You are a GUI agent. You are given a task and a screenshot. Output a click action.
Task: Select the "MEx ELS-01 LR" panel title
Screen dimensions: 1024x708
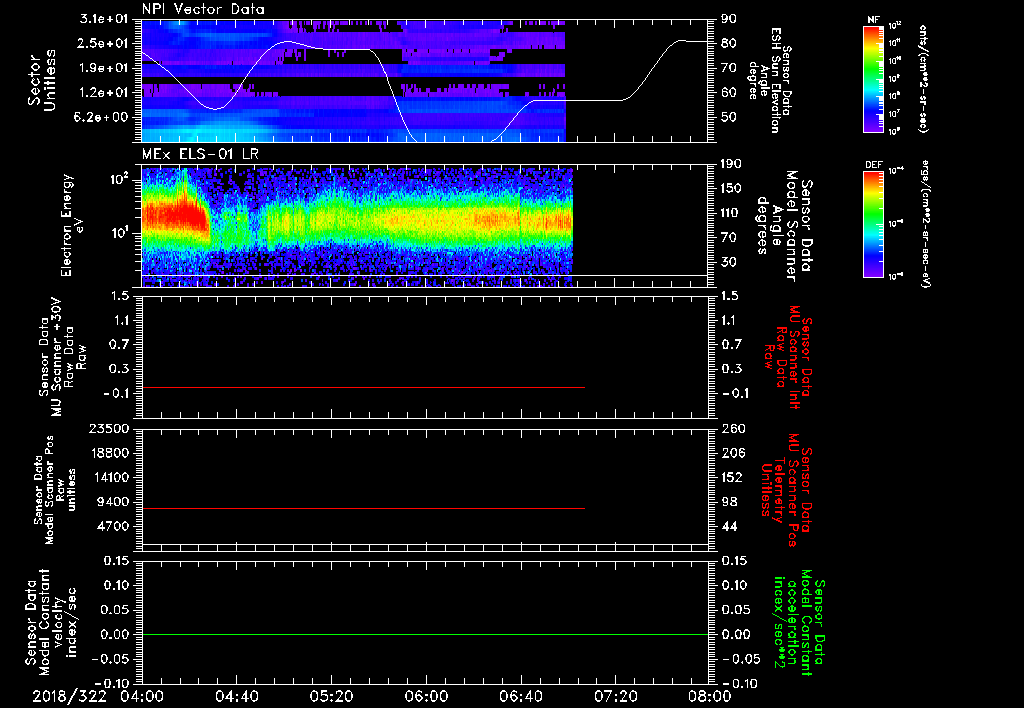click(200, 154)
